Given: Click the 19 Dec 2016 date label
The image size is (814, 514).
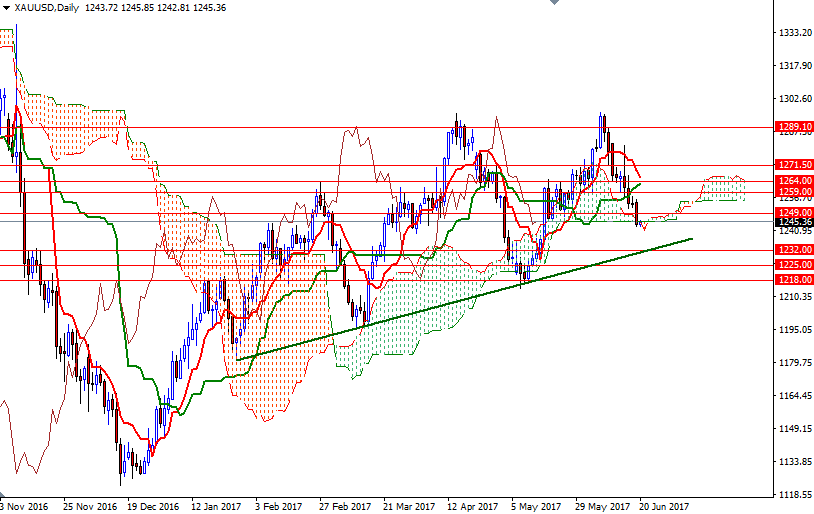Looking at the screenshot, I should coord(154,506).
